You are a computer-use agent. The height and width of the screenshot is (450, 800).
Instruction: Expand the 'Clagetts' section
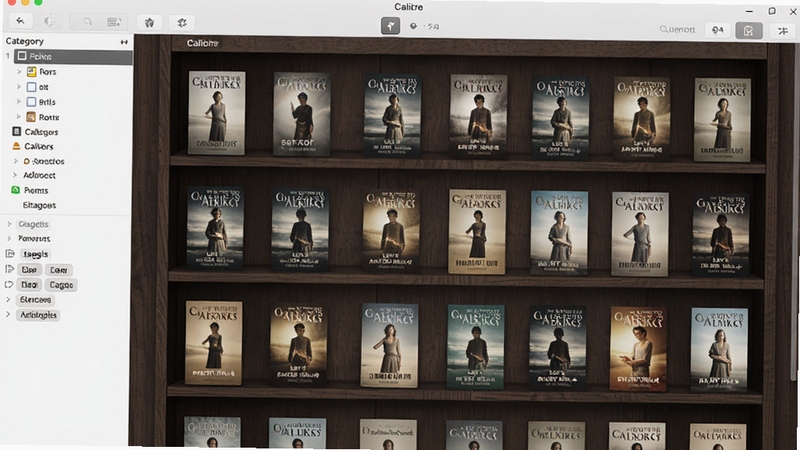9,224
